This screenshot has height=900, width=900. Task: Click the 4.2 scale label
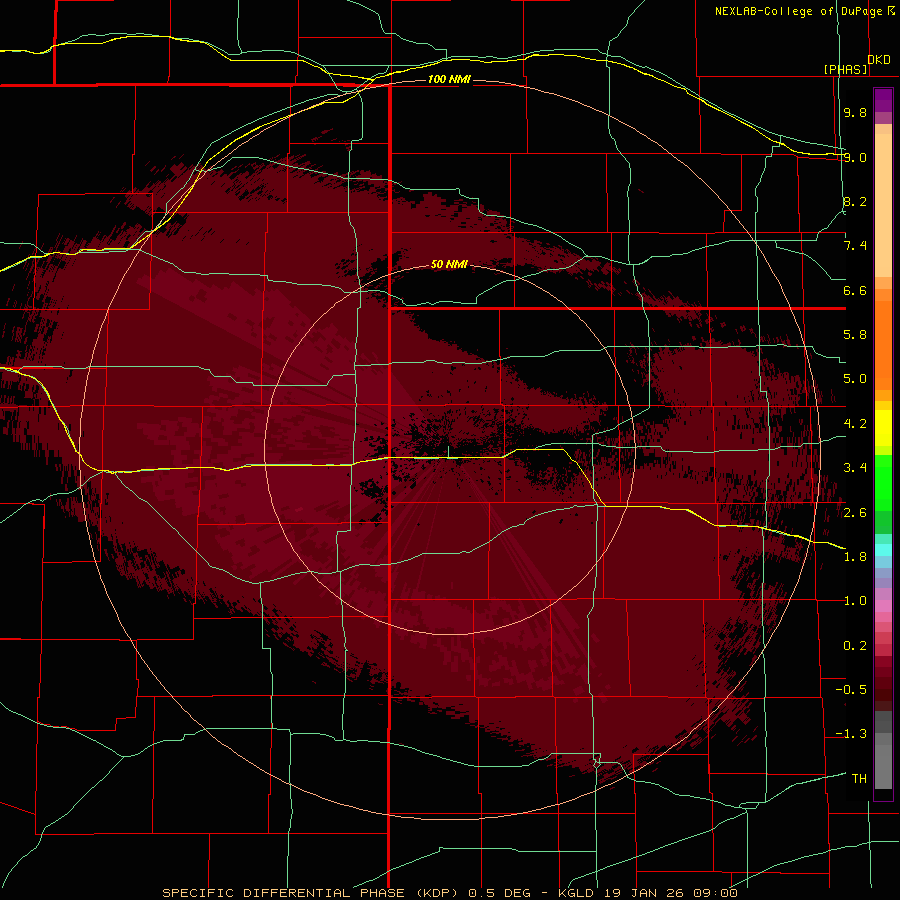click(x=855, y=424)
